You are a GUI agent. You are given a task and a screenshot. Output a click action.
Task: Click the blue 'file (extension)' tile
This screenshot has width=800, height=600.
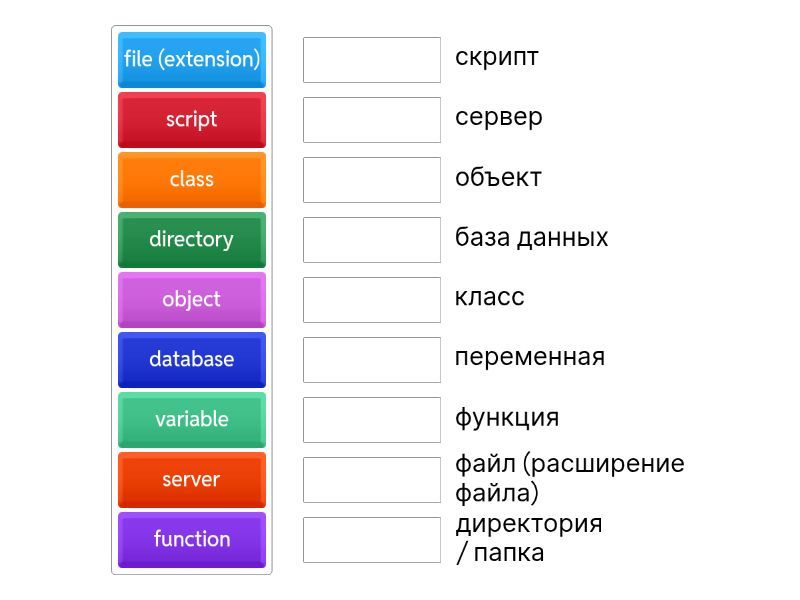(191, 59)
